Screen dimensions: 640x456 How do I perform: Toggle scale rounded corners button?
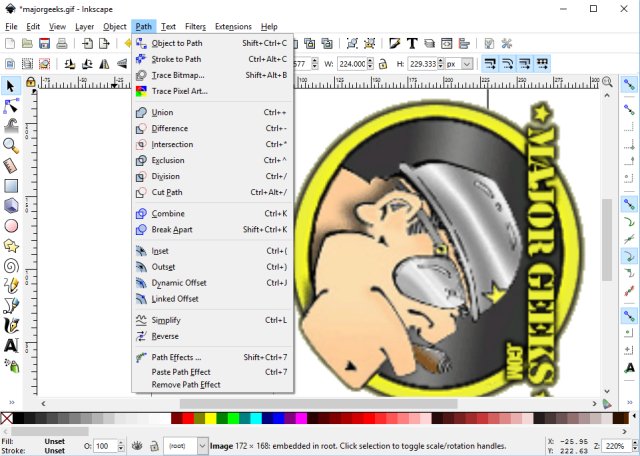[507, 64]
